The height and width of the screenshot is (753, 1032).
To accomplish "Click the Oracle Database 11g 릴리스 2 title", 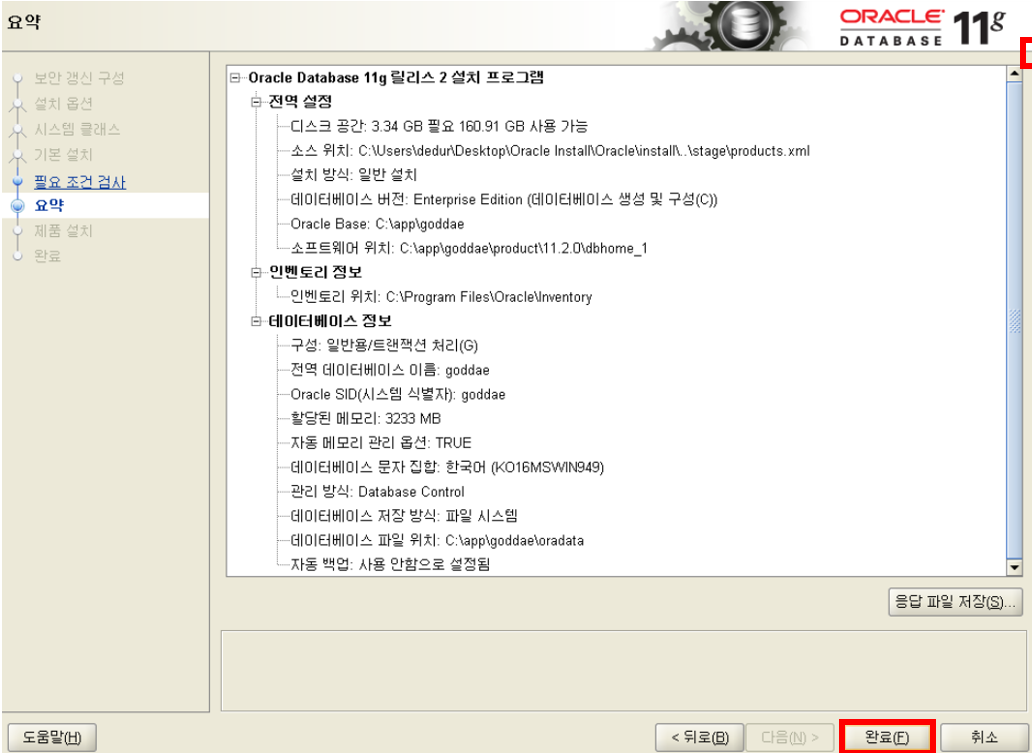I will point(396,78).
